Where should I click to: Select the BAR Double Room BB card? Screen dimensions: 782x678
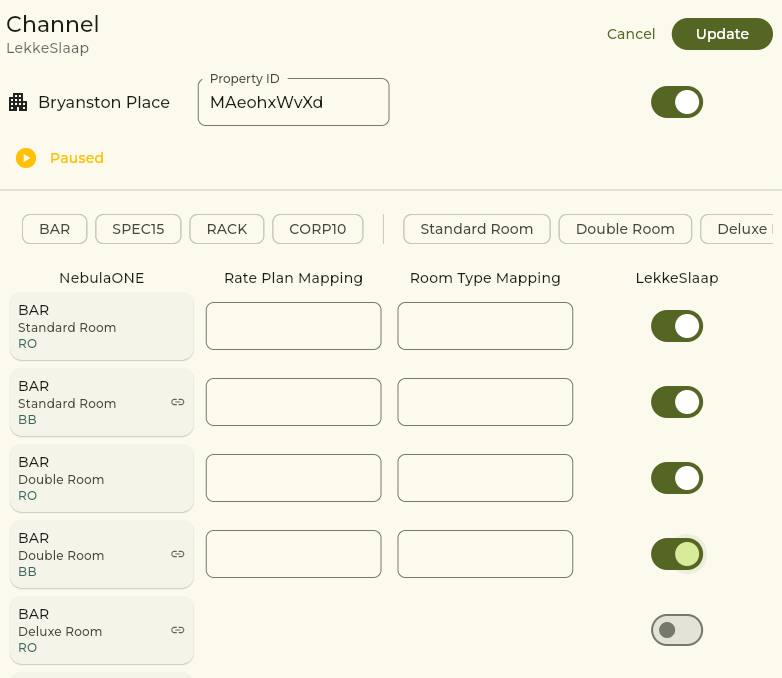[x=102, y=554]
